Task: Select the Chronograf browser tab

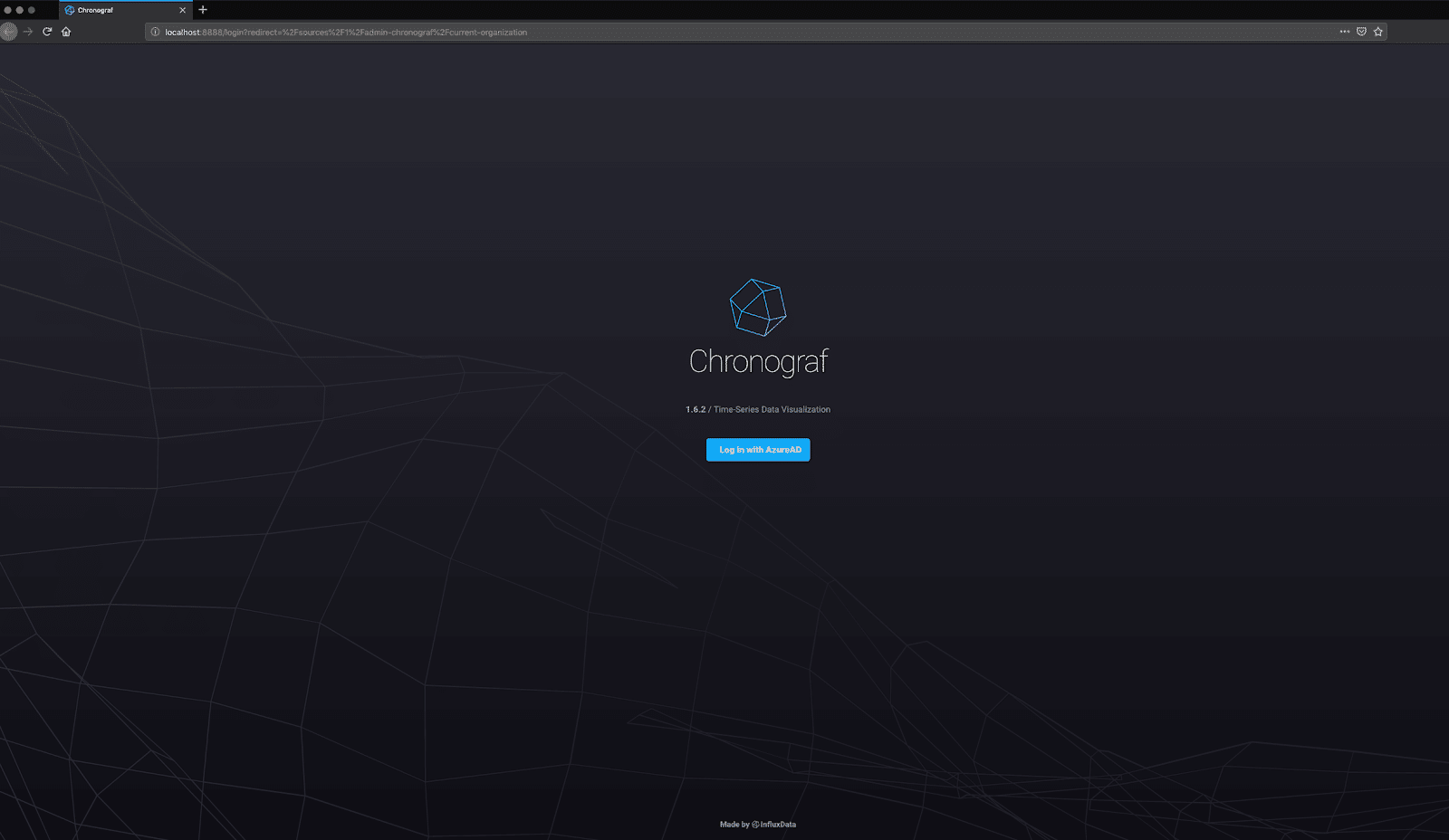Action: coord(118,10)
